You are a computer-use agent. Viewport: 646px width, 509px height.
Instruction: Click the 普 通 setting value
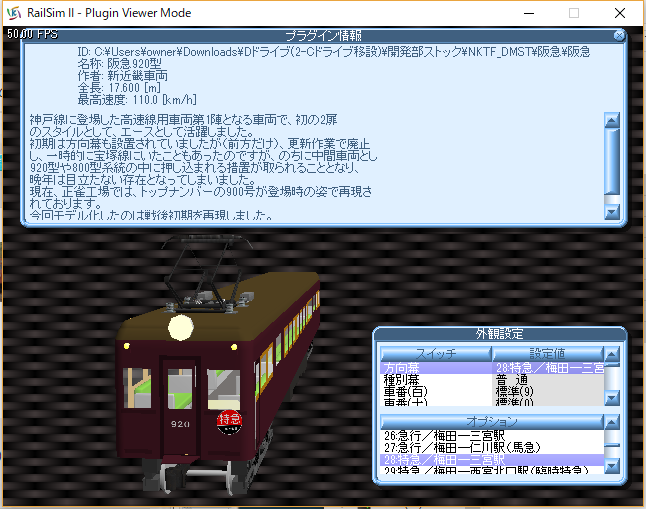(548, 380)
